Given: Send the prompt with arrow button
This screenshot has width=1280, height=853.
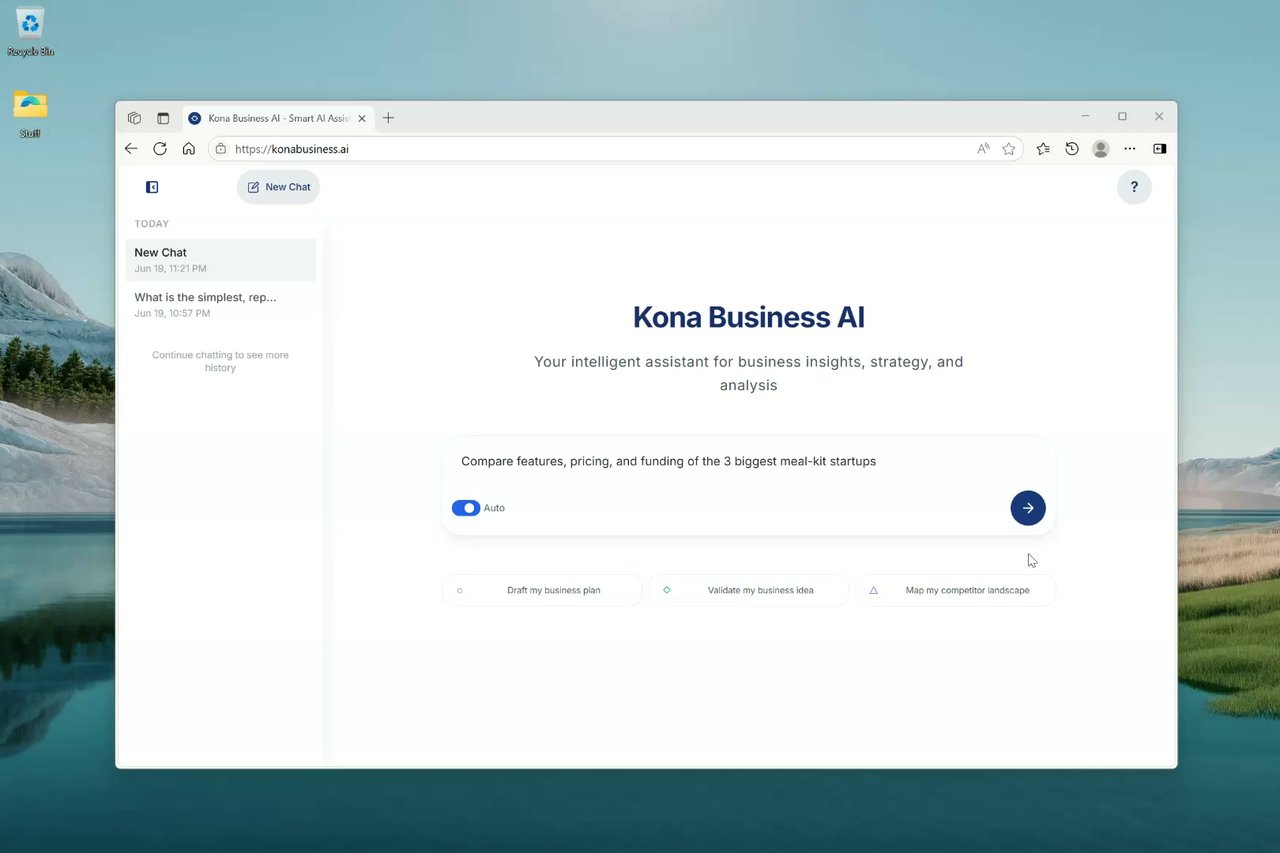Looking at the screenshot, I should point(1028,508).
